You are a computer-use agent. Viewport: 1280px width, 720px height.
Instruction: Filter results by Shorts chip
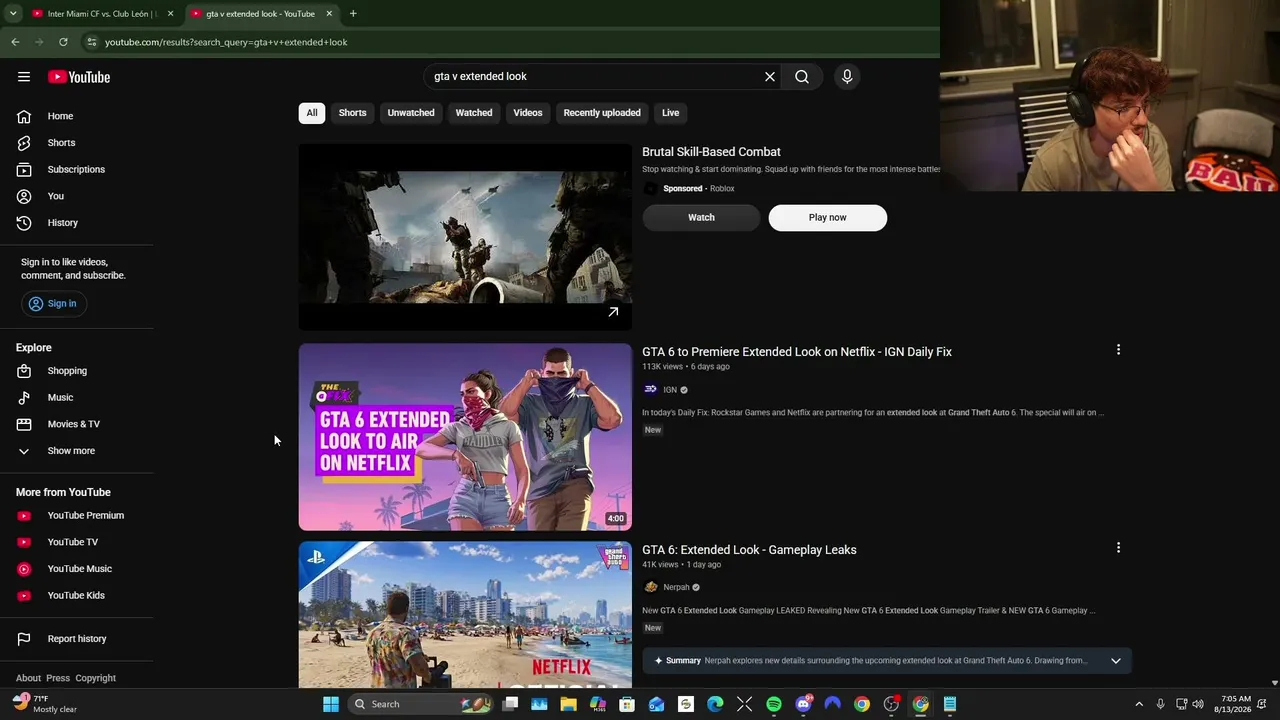(x=352, y=113)
